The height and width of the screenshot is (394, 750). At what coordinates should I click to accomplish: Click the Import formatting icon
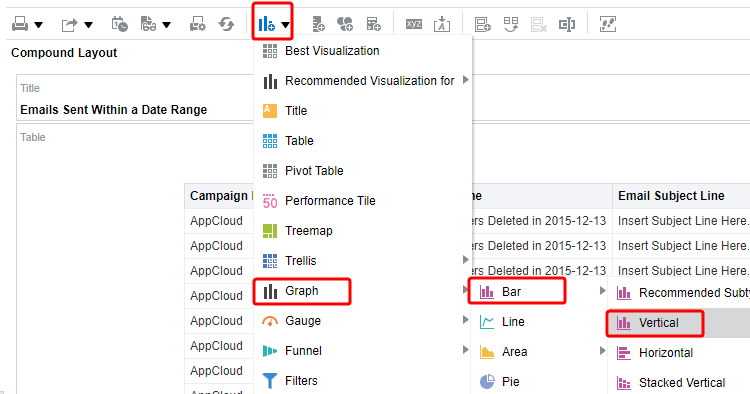pyautogui.click(x=442, y=24)
